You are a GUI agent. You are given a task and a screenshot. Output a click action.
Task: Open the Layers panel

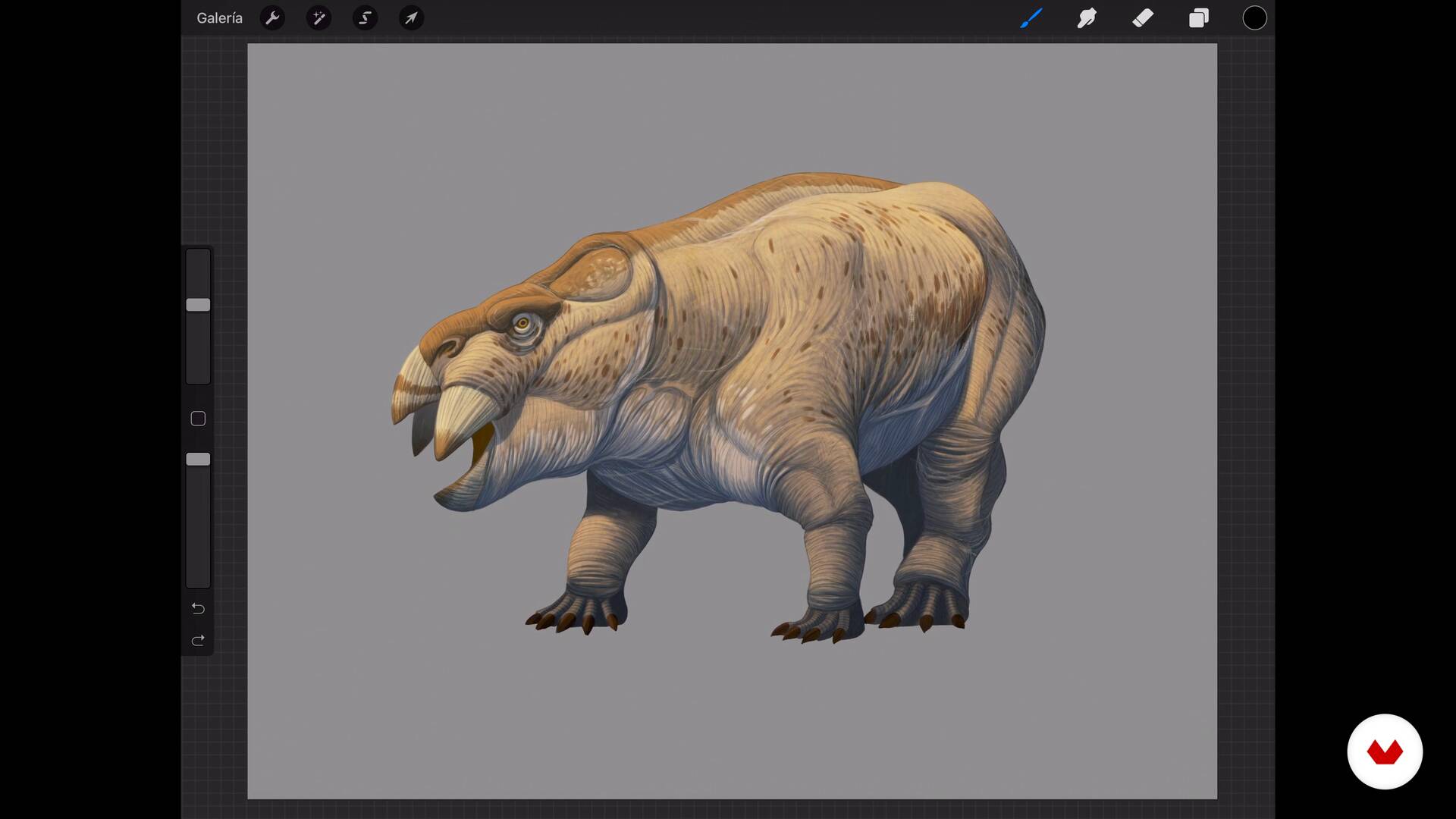[x=1199, y=18]
